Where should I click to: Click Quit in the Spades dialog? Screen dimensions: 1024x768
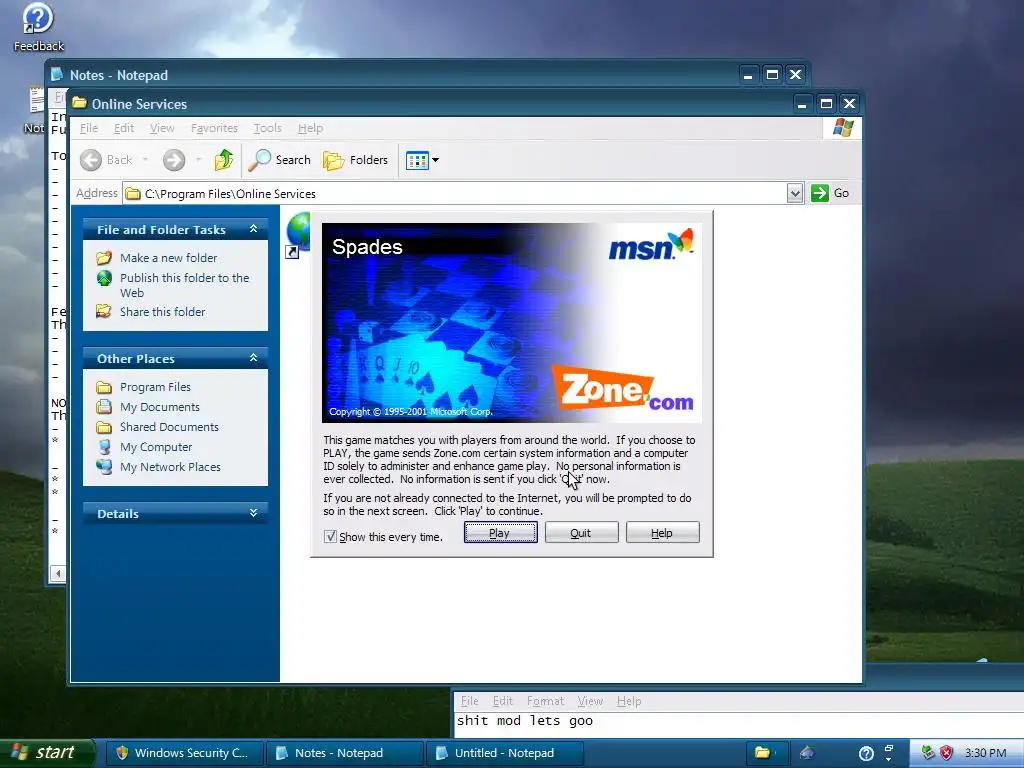(581, 533)
